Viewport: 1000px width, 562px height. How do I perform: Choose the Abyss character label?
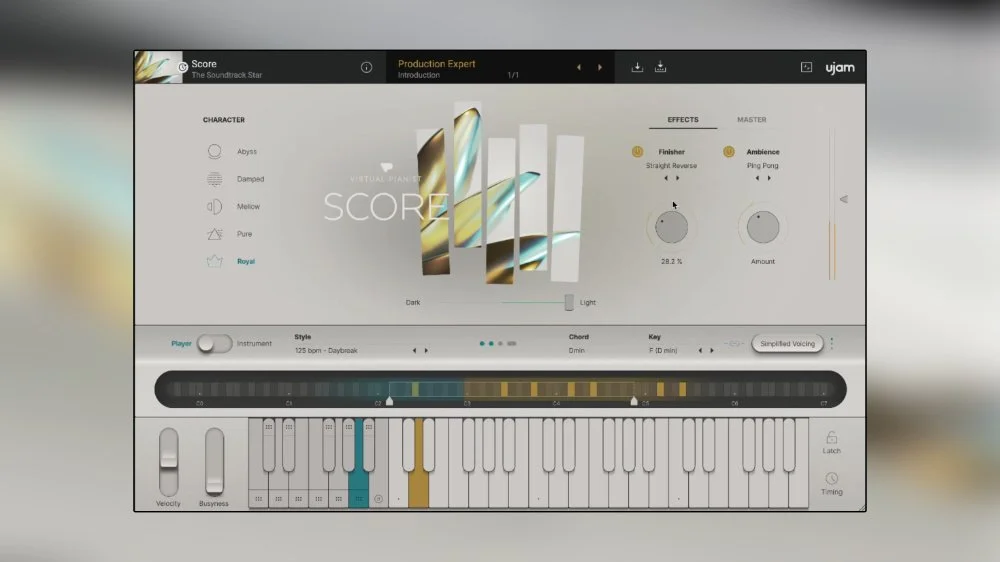[247, 152]
